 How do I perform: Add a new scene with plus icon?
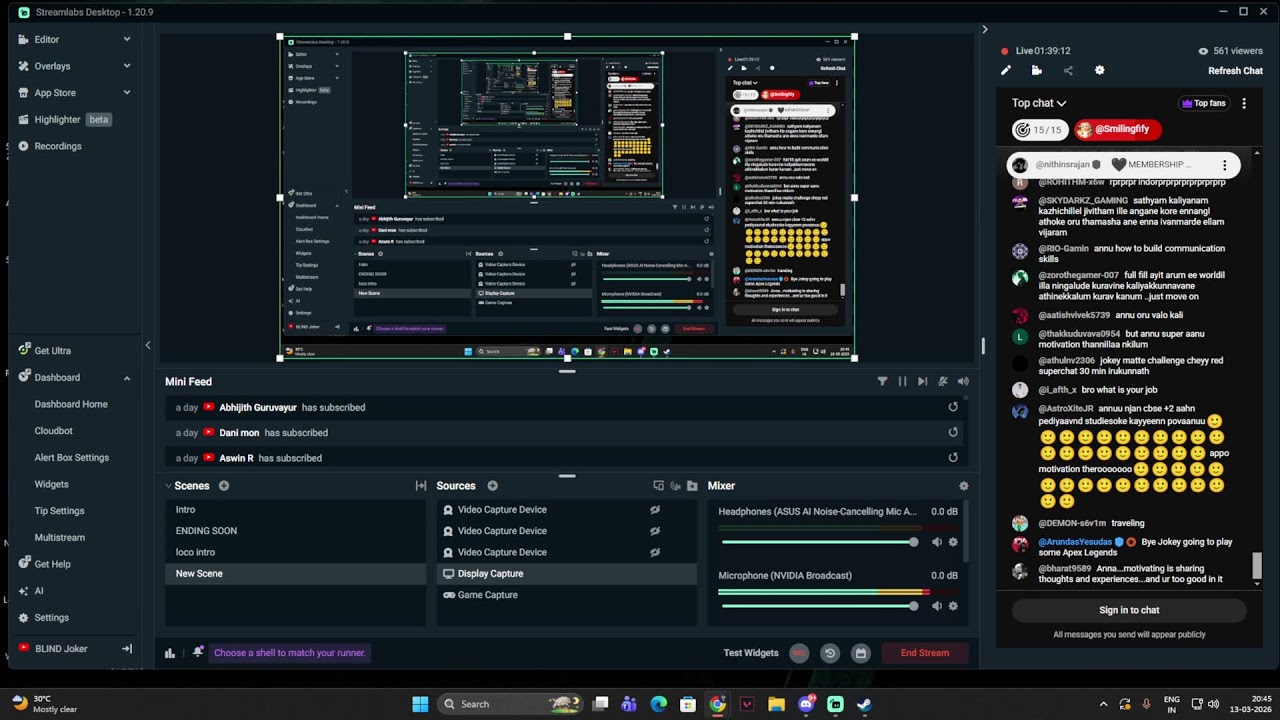pos(224,486)
